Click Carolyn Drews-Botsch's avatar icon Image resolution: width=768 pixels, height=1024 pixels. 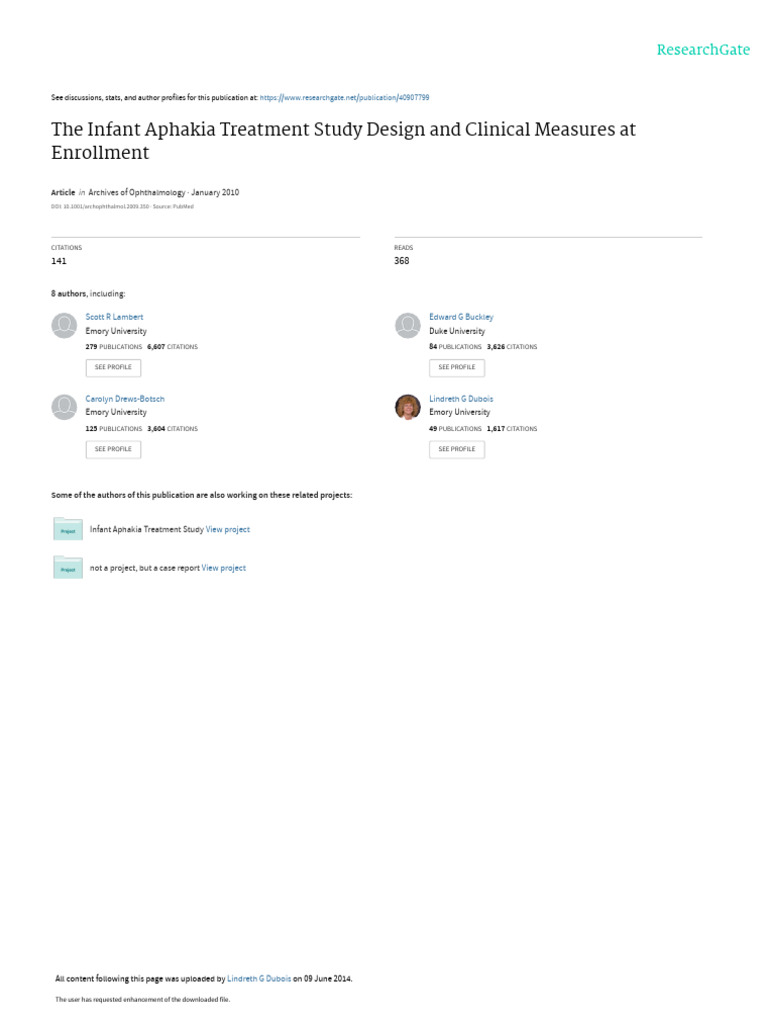64,407
